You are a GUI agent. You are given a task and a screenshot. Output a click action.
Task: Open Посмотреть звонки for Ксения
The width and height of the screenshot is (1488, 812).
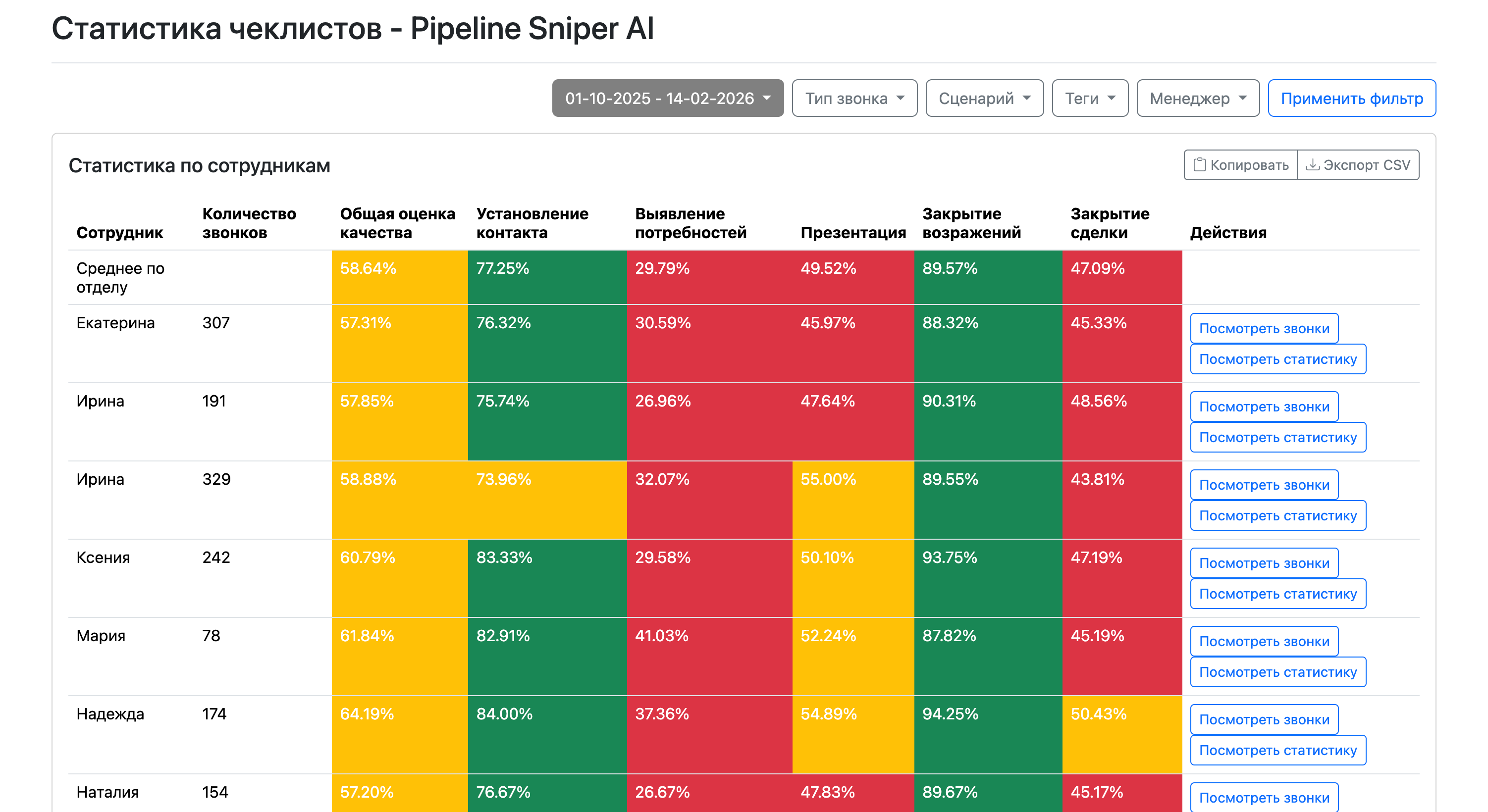click(1264, 563)
